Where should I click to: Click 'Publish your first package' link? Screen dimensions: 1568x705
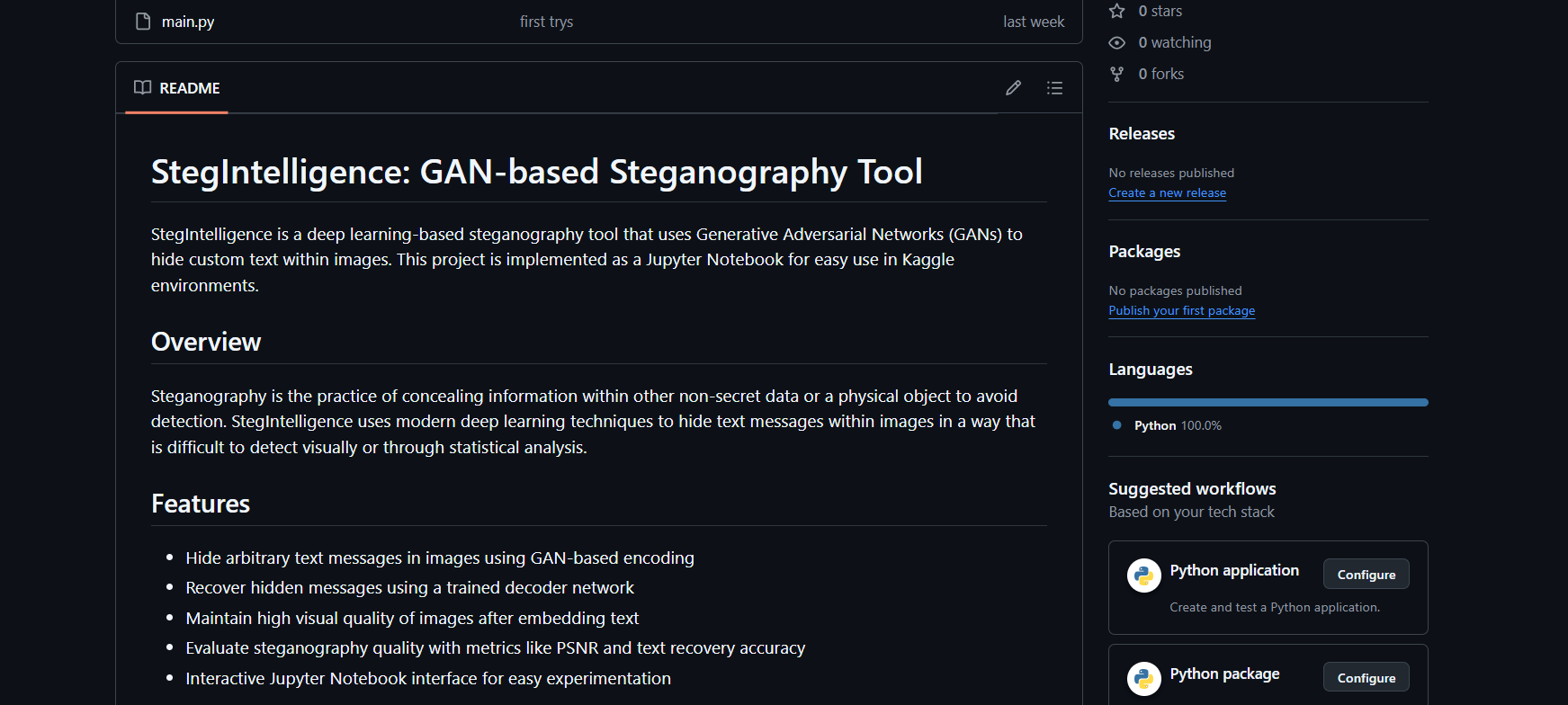click(x=1182, y=310)
